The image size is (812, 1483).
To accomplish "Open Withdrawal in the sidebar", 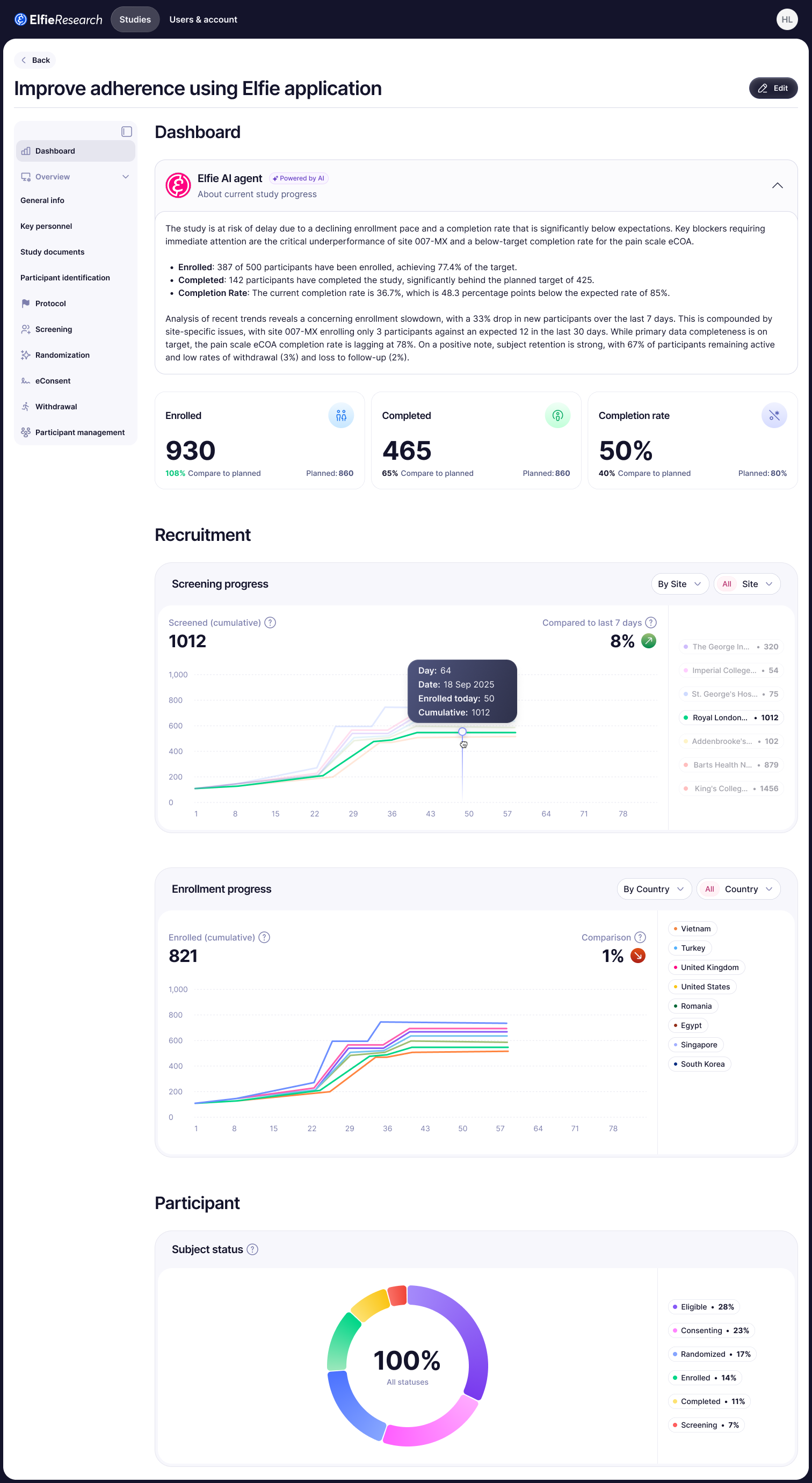I will (x=75, y=407).
